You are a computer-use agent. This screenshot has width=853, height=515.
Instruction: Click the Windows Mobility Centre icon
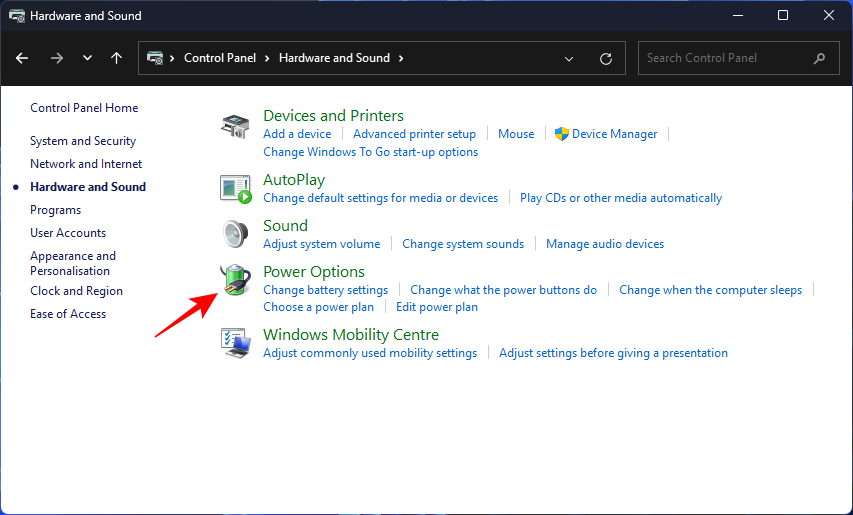[x=235, y=343]
